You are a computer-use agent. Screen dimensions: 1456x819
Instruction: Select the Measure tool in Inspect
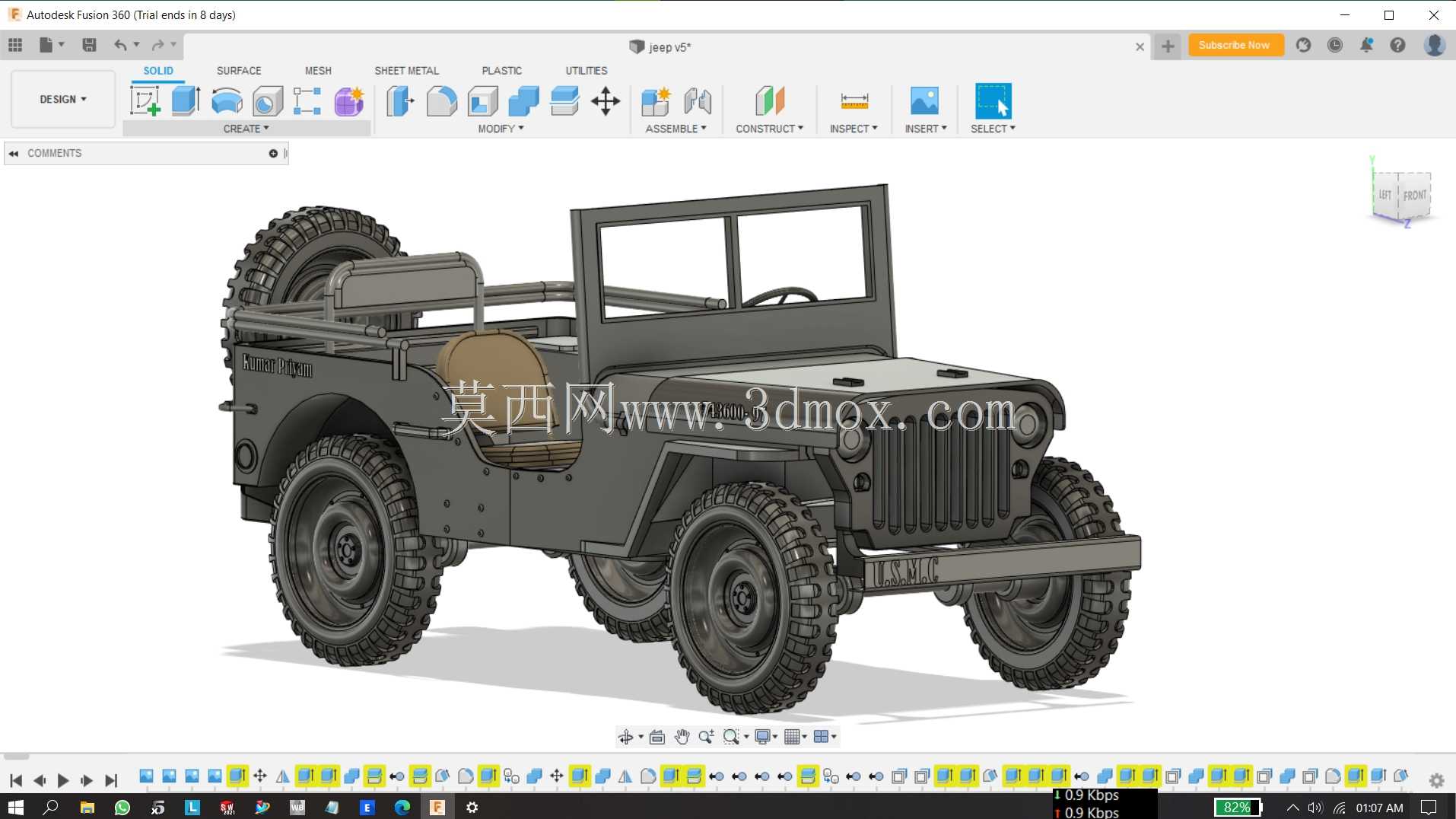point(854,100)
